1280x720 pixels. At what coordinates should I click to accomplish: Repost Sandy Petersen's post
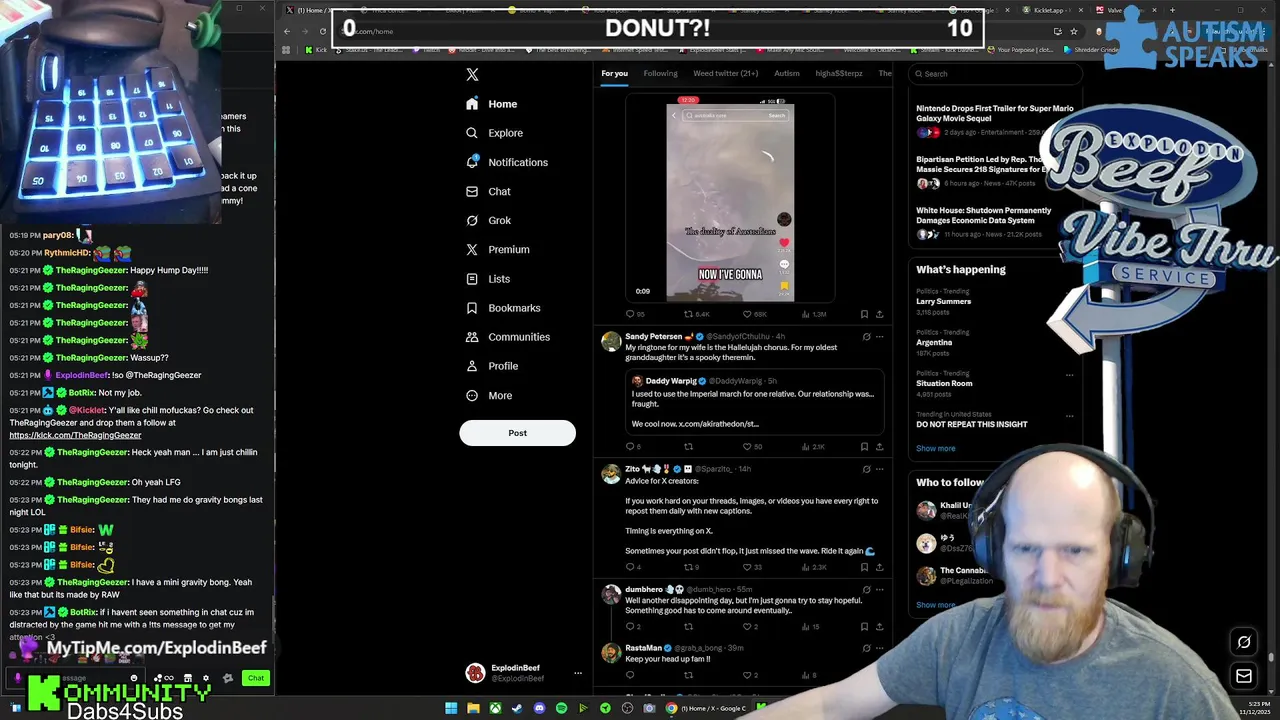(688, 446)
